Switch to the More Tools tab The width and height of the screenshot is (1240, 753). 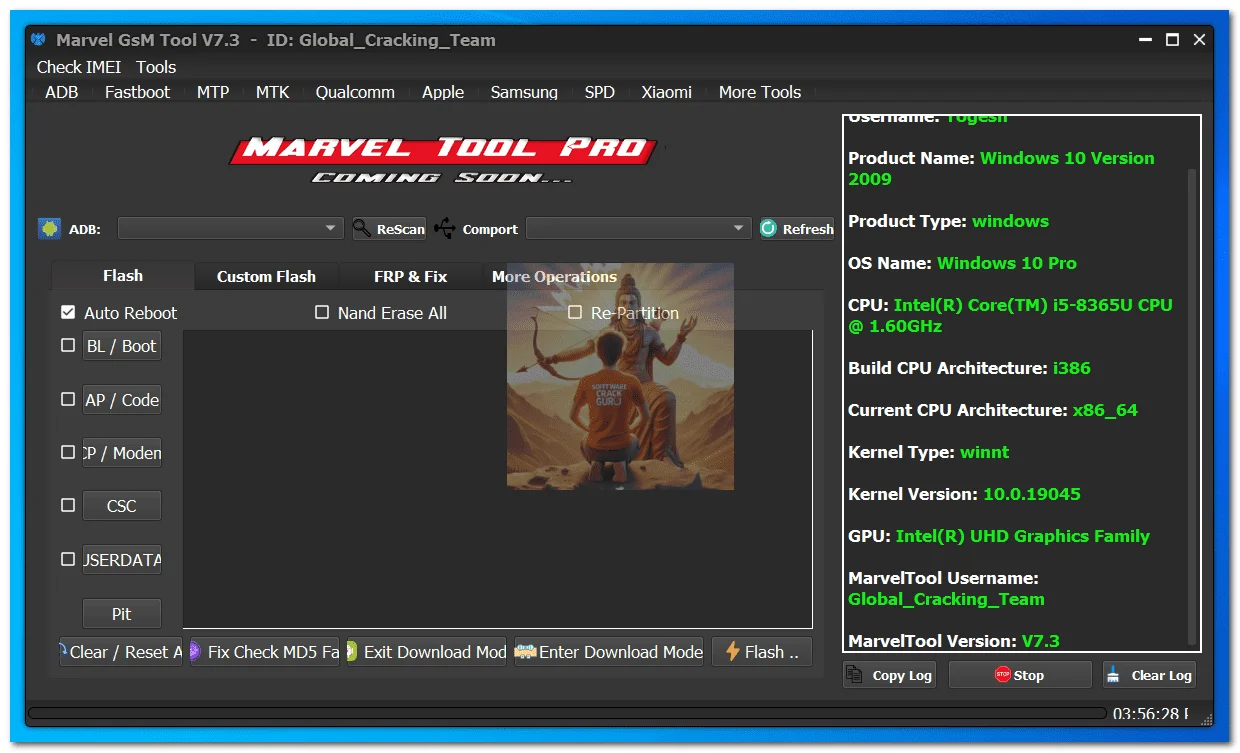760,92
